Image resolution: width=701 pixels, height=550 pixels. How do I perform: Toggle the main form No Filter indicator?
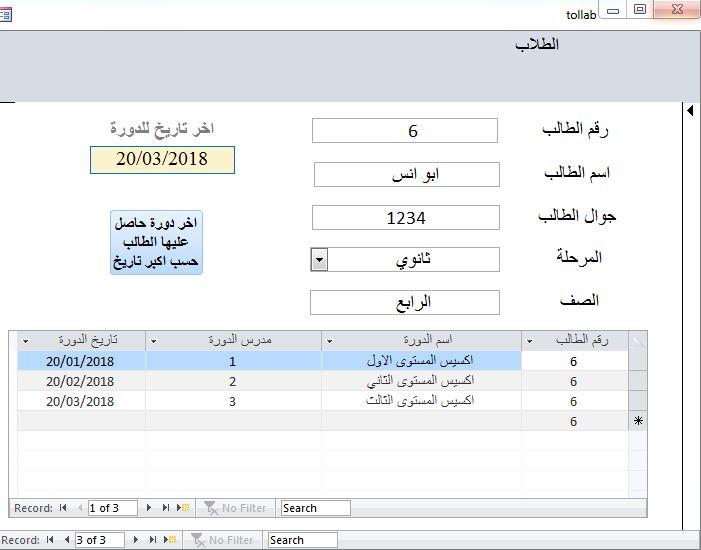point(222,540)
